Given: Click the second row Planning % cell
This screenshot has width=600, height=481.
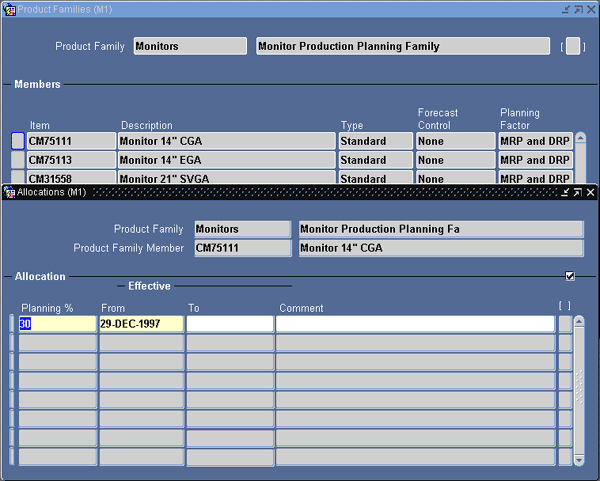Looking at the screenshot, I should click(57, 343).
